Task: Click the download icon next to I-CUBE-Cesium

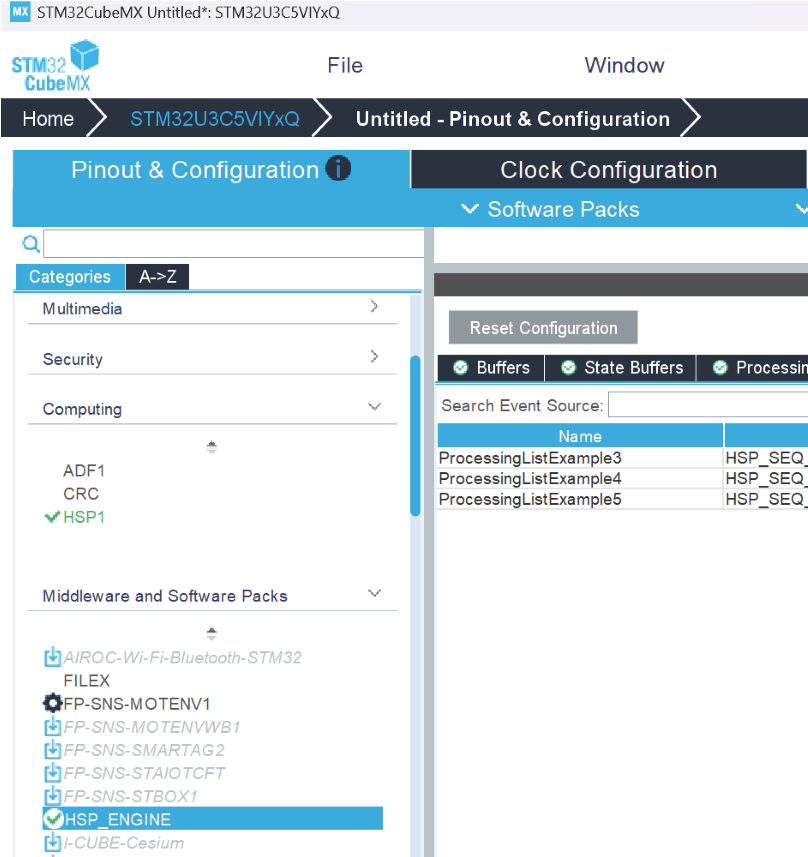Action: click(x=52, y=842)
